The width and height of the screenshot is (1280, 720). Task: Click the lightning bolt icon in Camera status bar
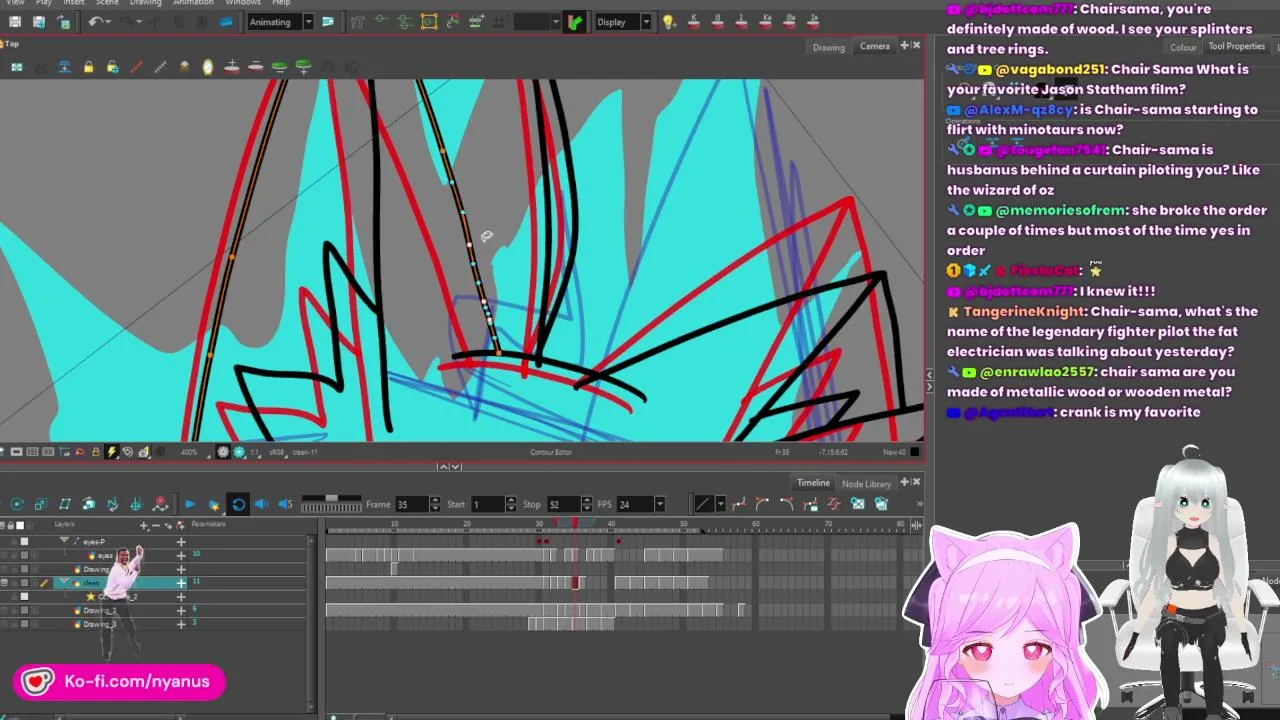point(111,452)
